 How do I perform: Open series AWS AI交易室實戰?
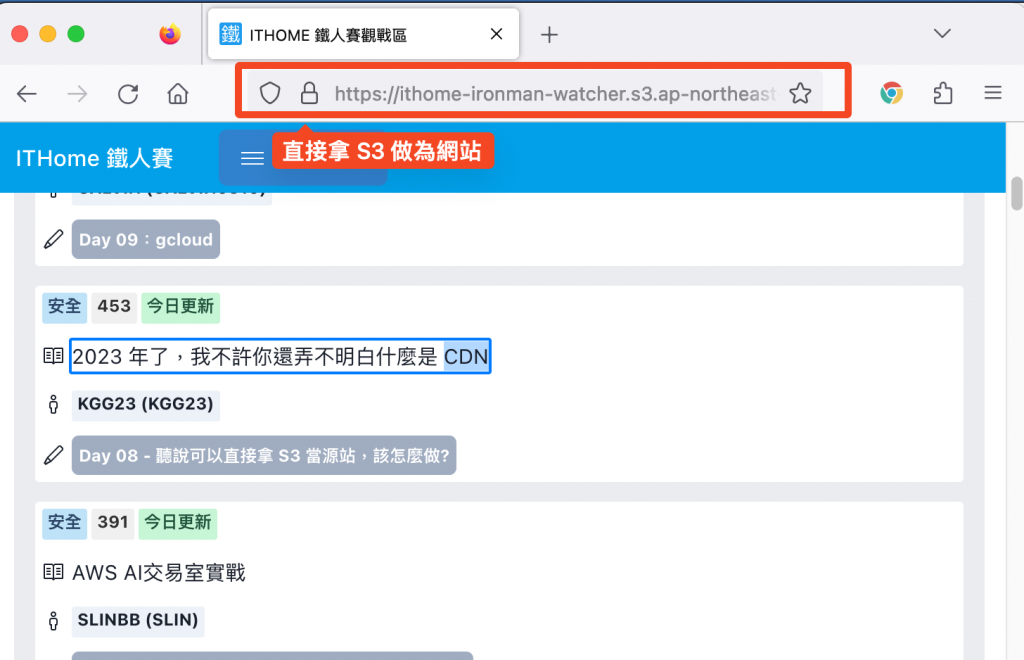(x=159, y=573)
